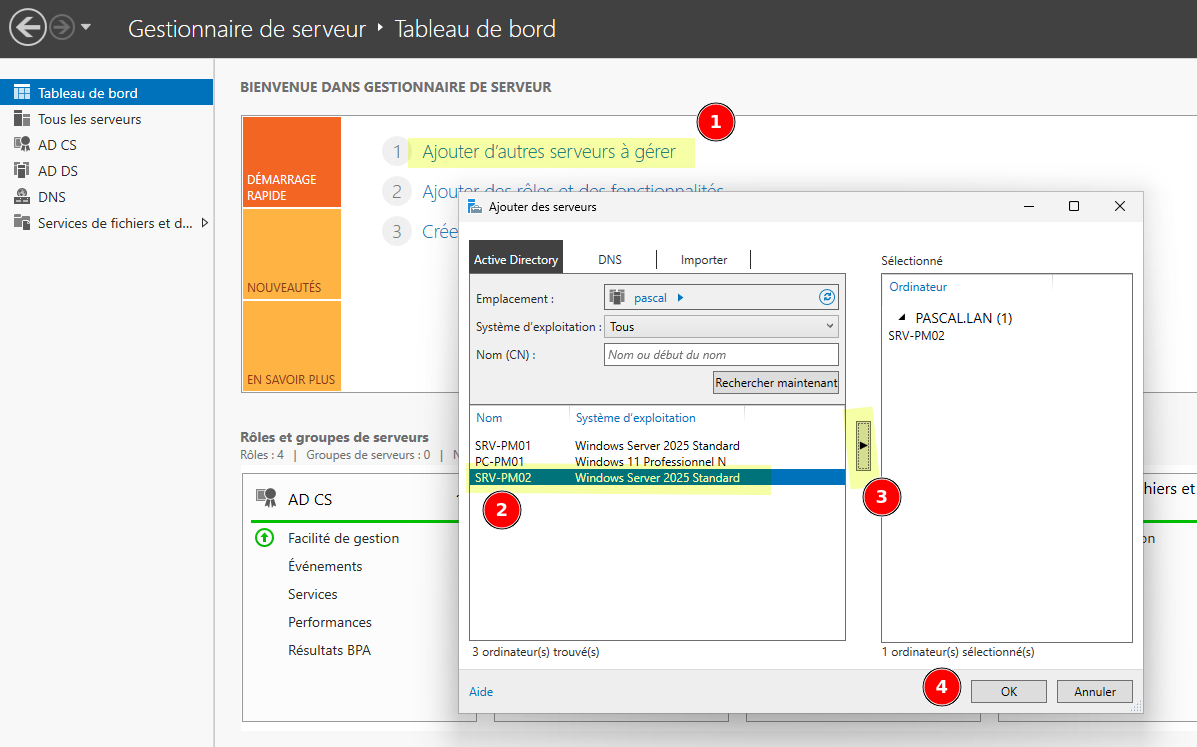The image size is (1197, 747).
Task: Click the Annuler button
Action: [x=1094, y=691]
